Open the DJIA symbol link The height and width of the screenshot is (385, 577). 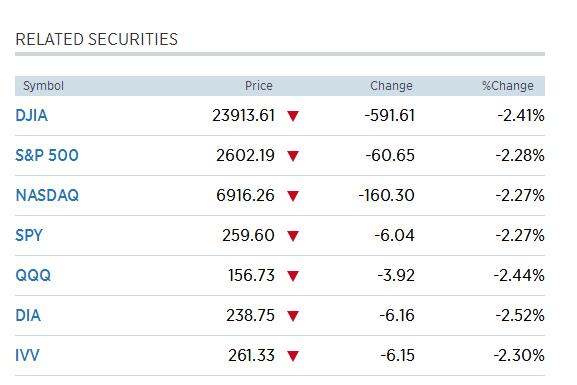pos(32,116)
